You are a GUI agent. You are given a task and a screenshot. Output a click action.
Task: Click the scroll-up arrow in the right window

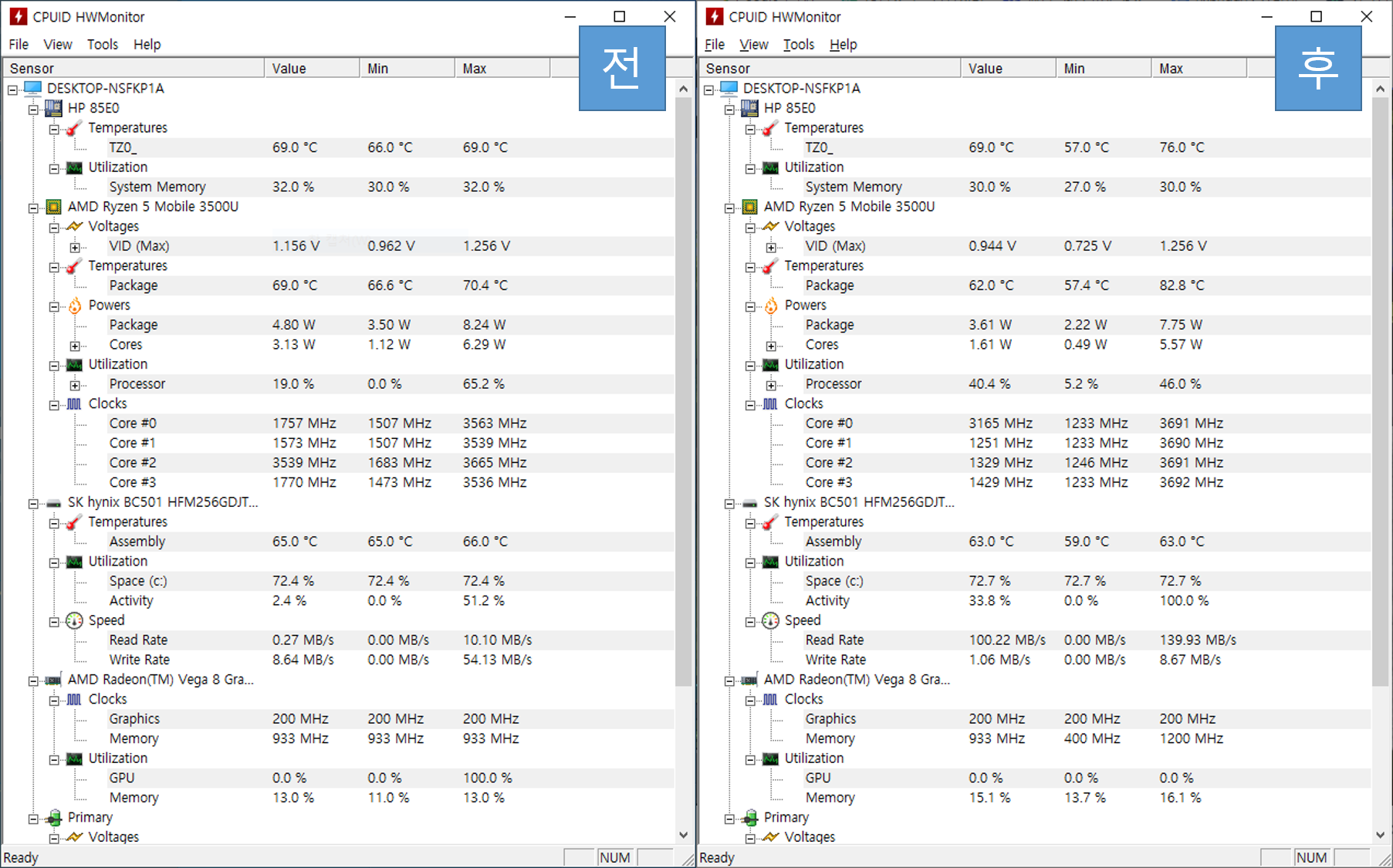click(1380, 89)
